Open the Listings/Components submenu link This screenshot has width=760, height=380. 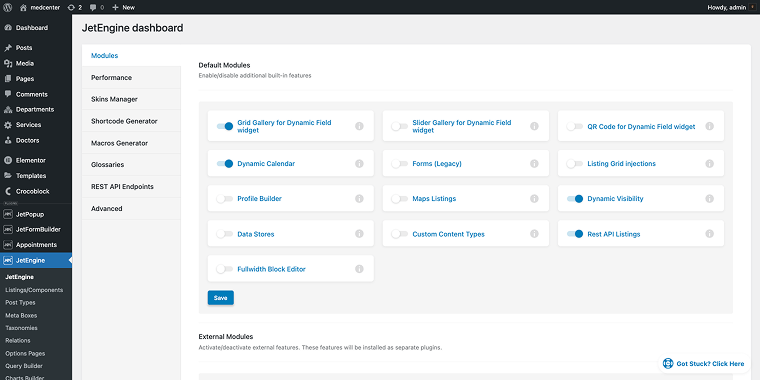34,290
